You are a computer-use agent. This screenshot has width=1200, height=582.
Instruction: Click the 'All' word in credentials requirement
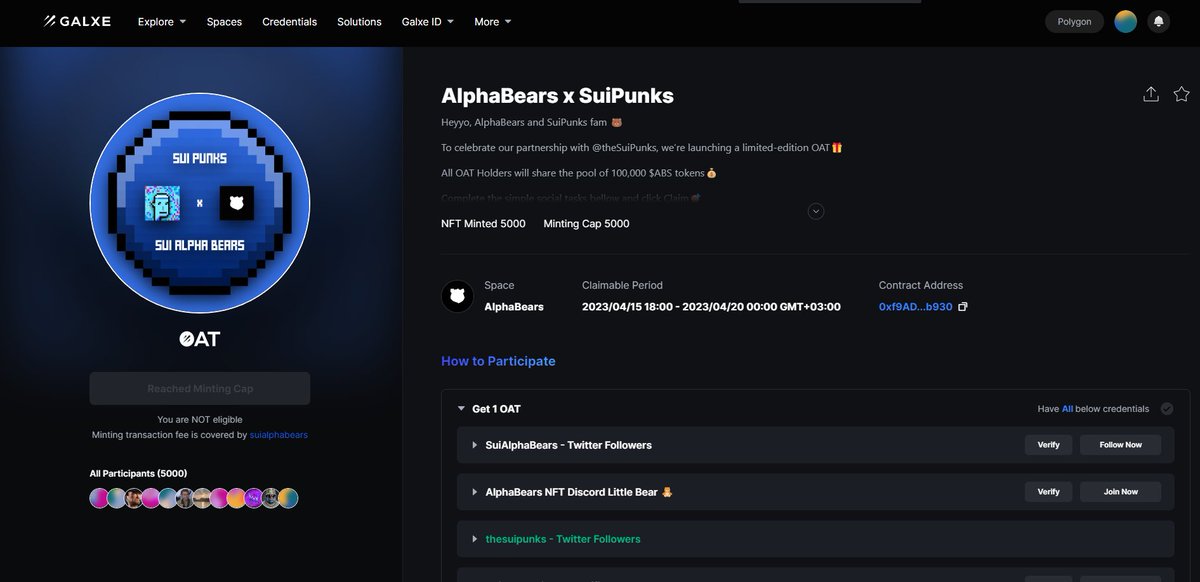tap(1068, 409)
